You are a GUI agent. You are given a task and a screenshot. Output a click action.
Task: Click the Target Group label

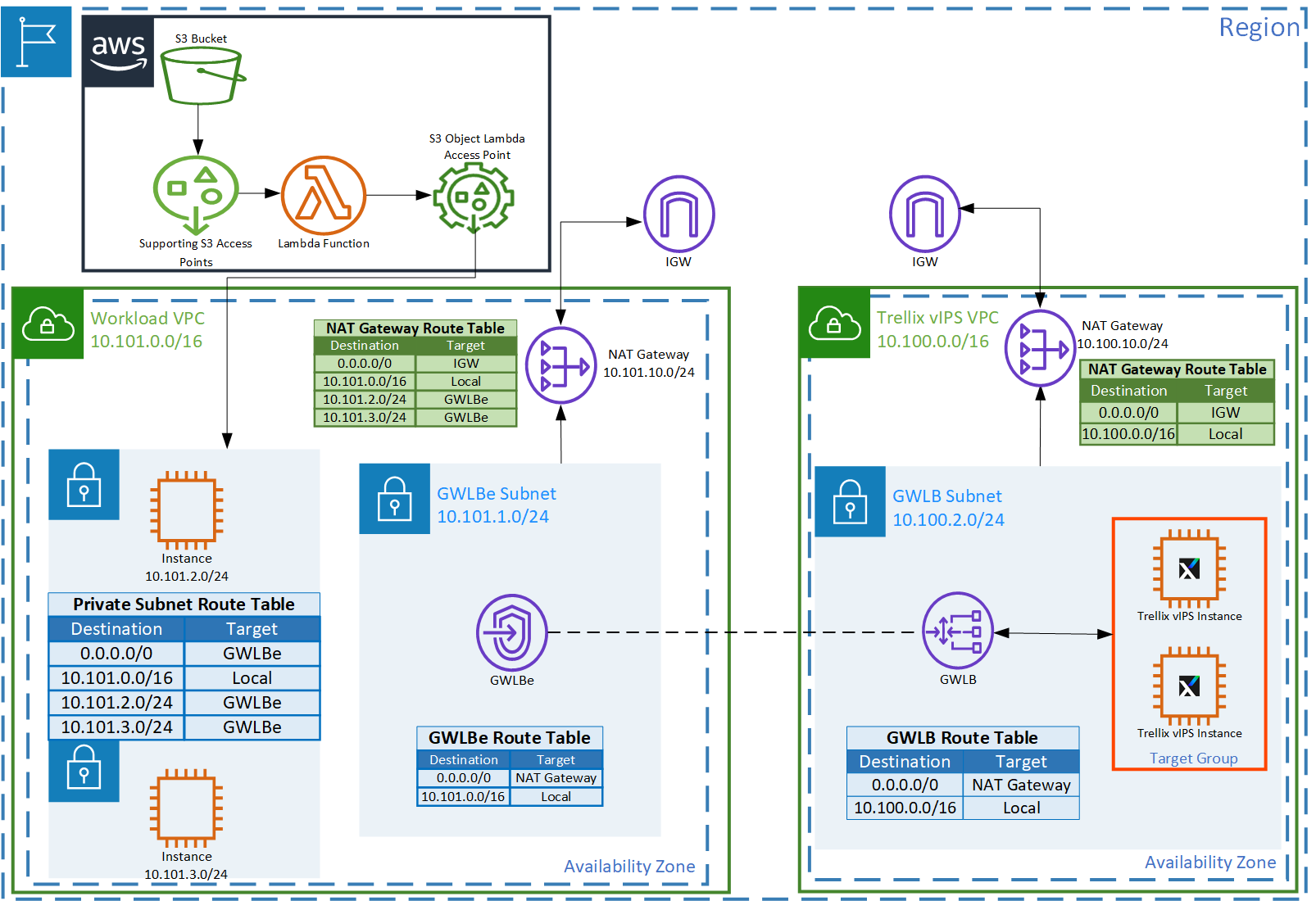point(1193,758)
